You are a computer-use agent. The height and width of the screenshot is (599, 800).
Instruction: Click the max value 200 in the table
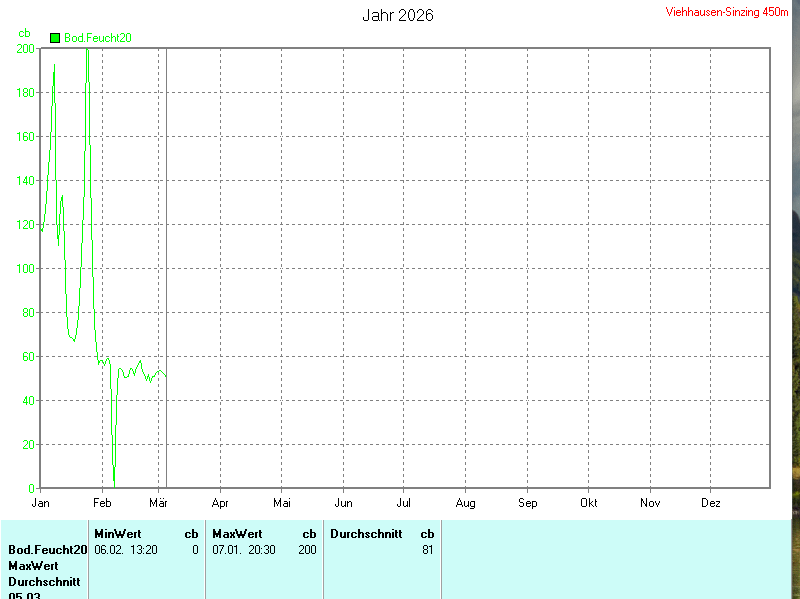[x=307, y=550]
